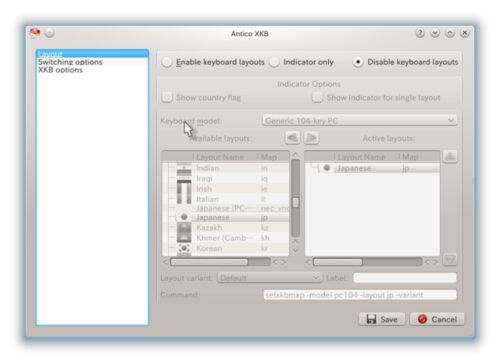
Task: Select Italian in available layouts
Action: (x=226, y=199)
